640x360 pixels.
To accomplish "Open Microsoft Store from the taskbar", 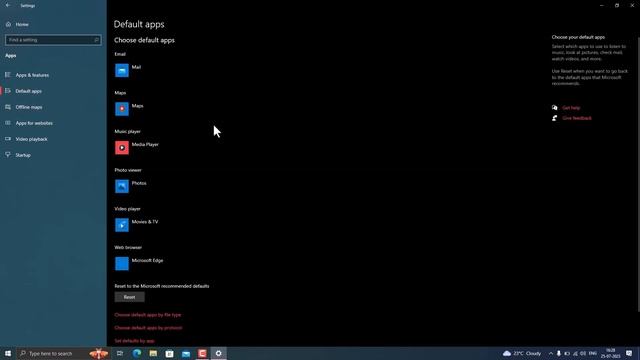I will tap(169, 353).
